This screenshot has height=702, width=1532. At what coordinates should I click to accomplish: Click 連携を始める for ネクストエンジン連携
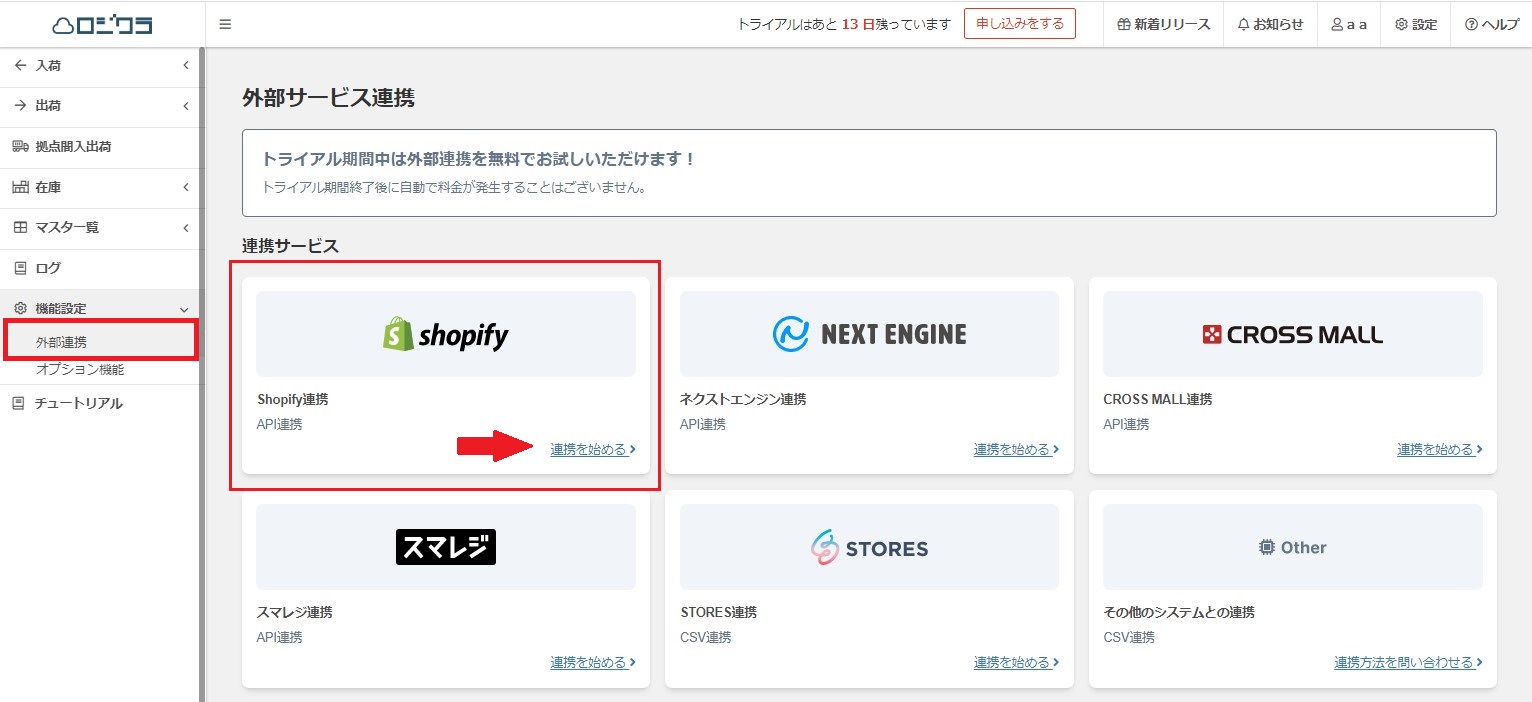coord(1017,450)
